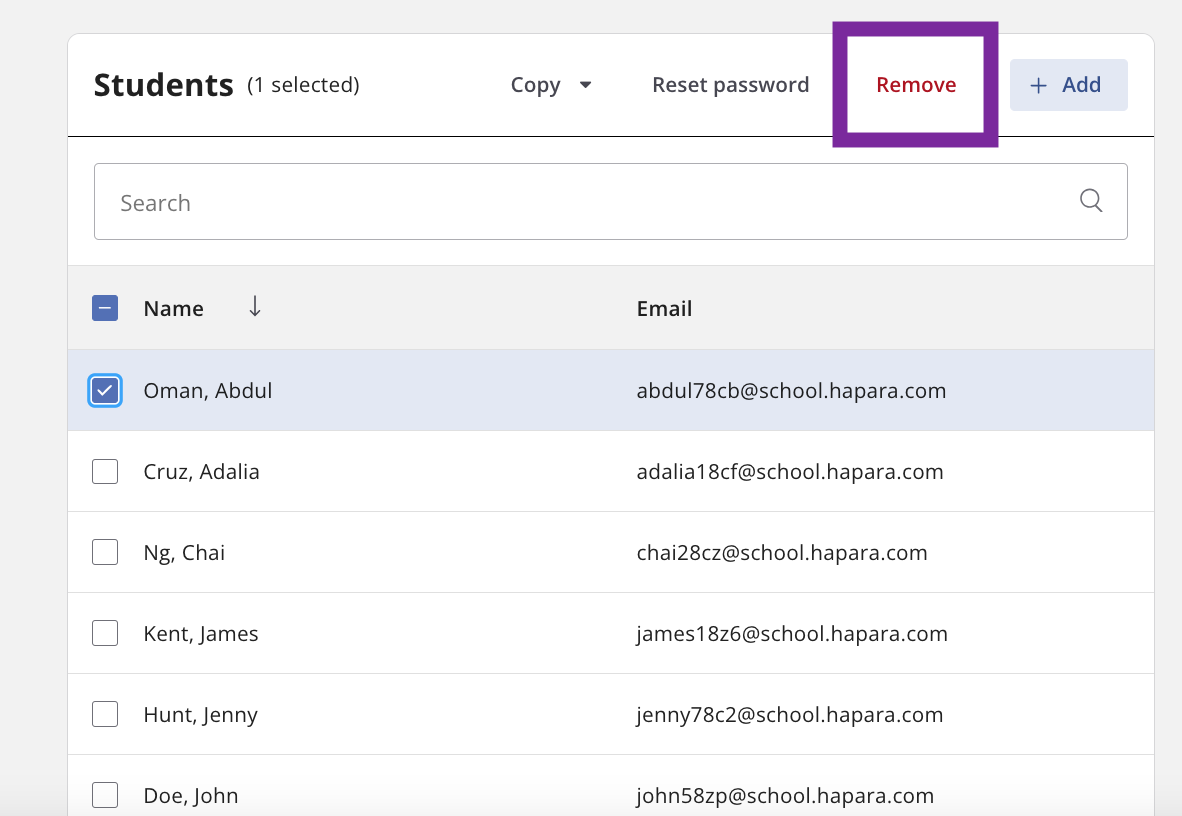Check the Kent, James checkbox
Screen dimensions: 1182x816
[x=105, y=633]
